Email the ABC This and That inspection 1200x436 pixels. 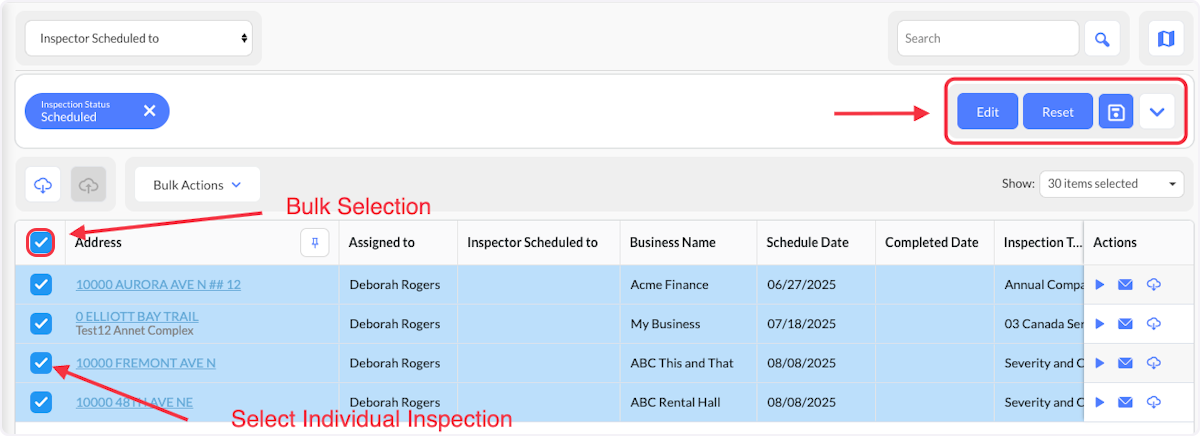[1125, 363]
